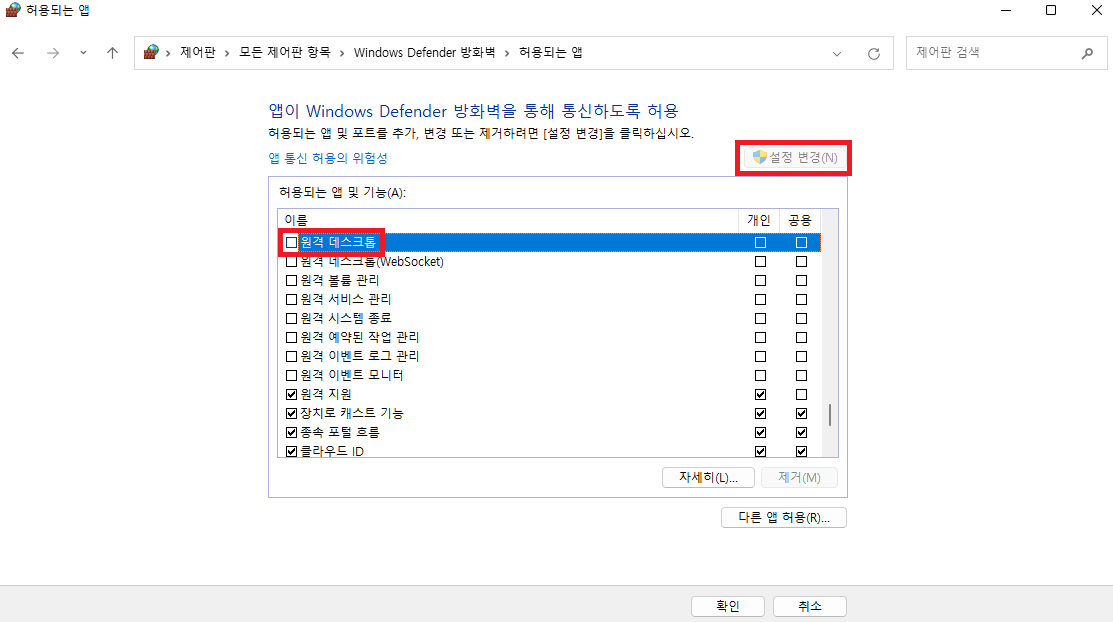Open 모든 제어판 항목 breadcrumb
Image resolution: width=1113 pixels, height=622 pixels.
coord(285,53)
